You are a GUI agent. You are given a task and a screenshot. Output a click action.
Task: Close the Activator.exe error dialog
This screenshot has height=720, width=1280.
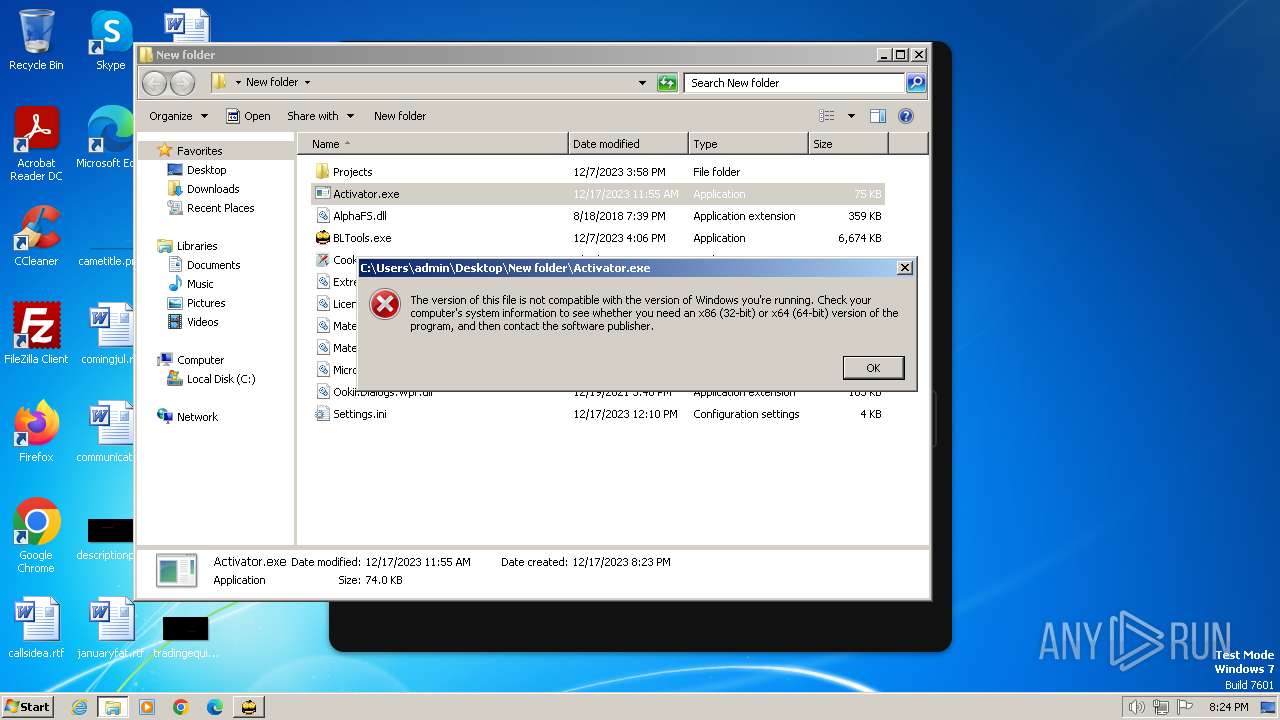(x=904, y=268)
